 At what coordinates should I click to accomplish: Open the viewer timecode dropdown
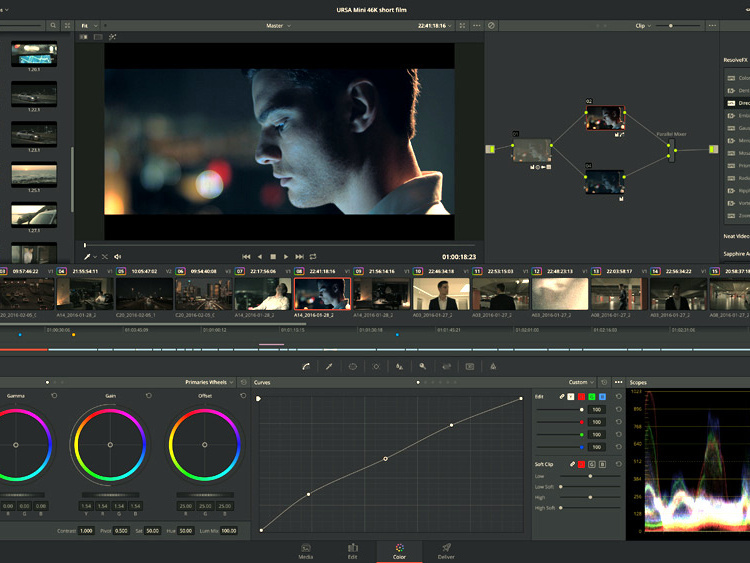[435, 26]
